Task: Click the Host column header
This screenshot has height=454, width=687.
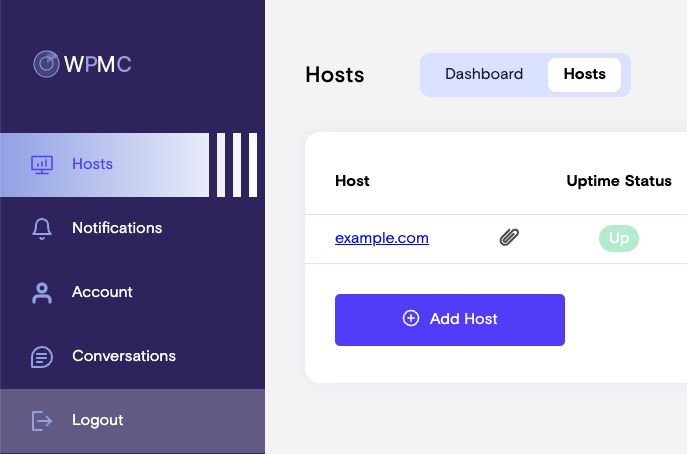Action: point(352,181)
